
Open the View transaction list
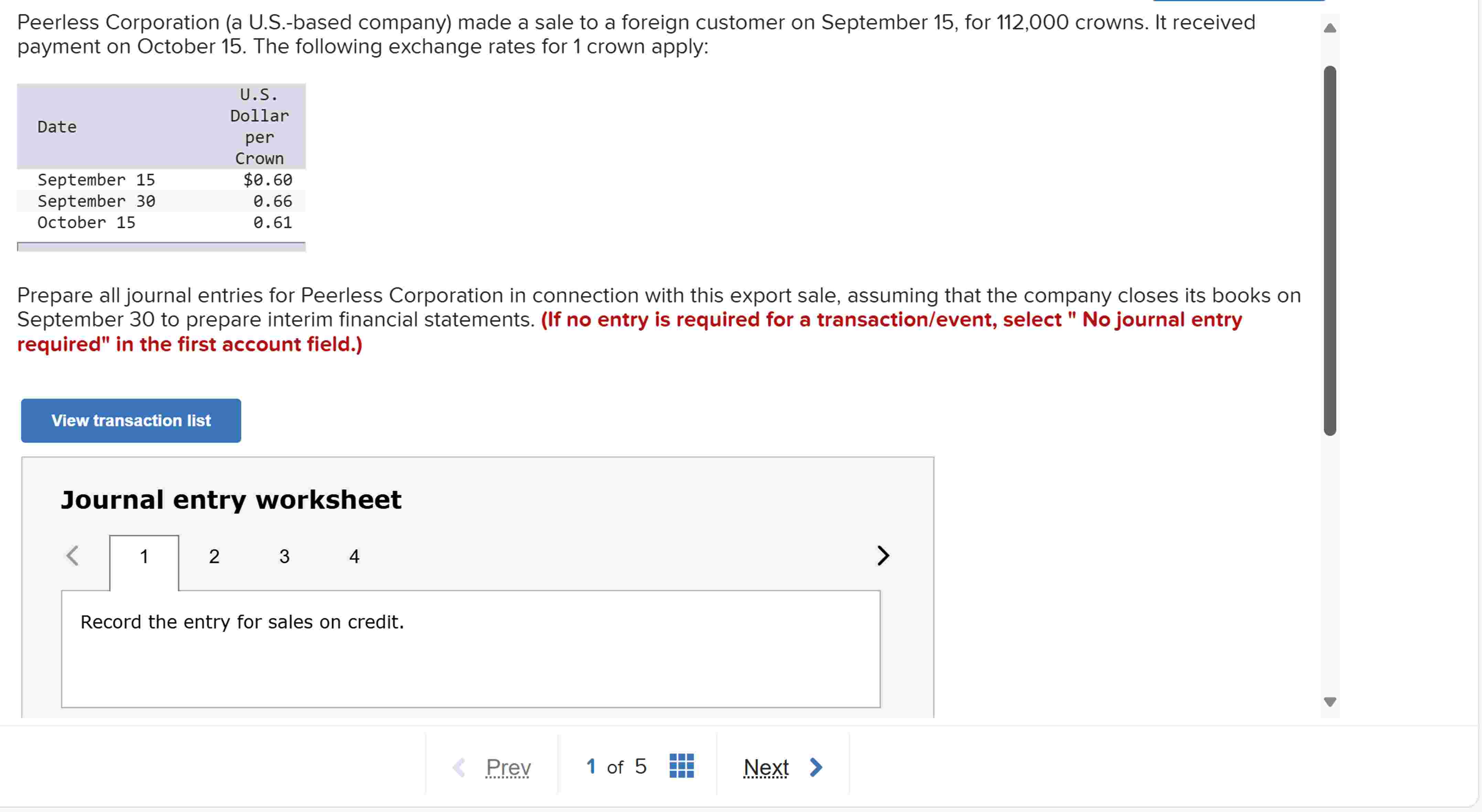click(131, 421)
